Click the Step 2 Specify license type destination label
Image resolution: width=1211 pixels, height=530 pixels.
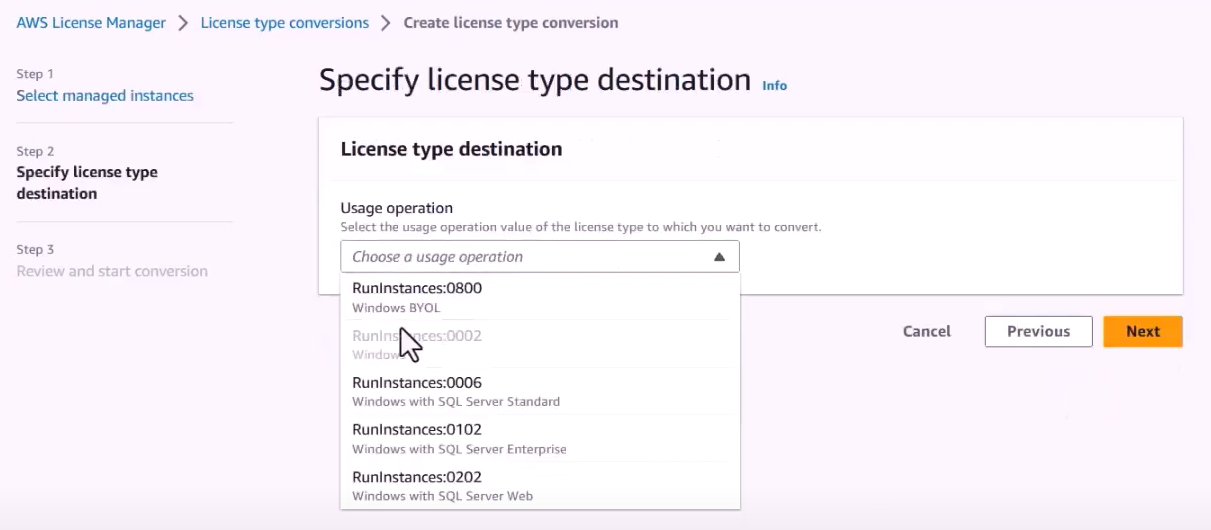(87, 183)
